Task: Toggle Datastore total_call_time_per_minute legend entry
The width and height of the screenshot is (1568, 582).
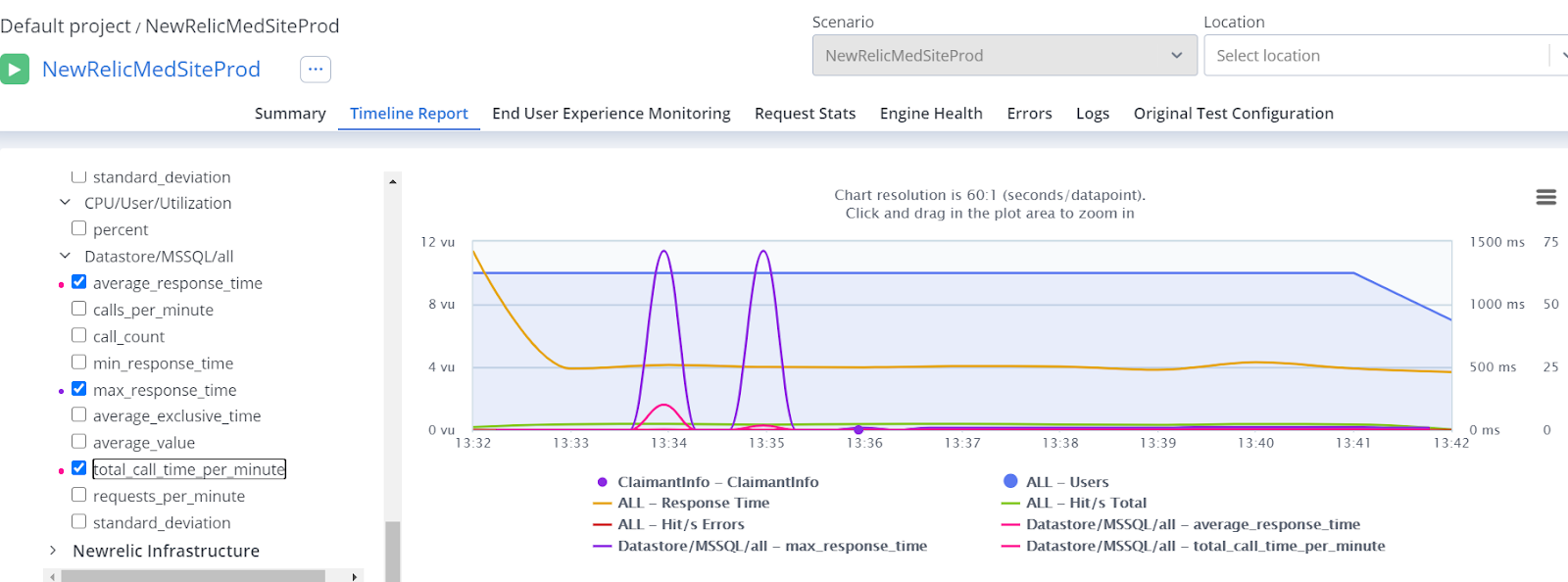Action: click(1194, 546)
